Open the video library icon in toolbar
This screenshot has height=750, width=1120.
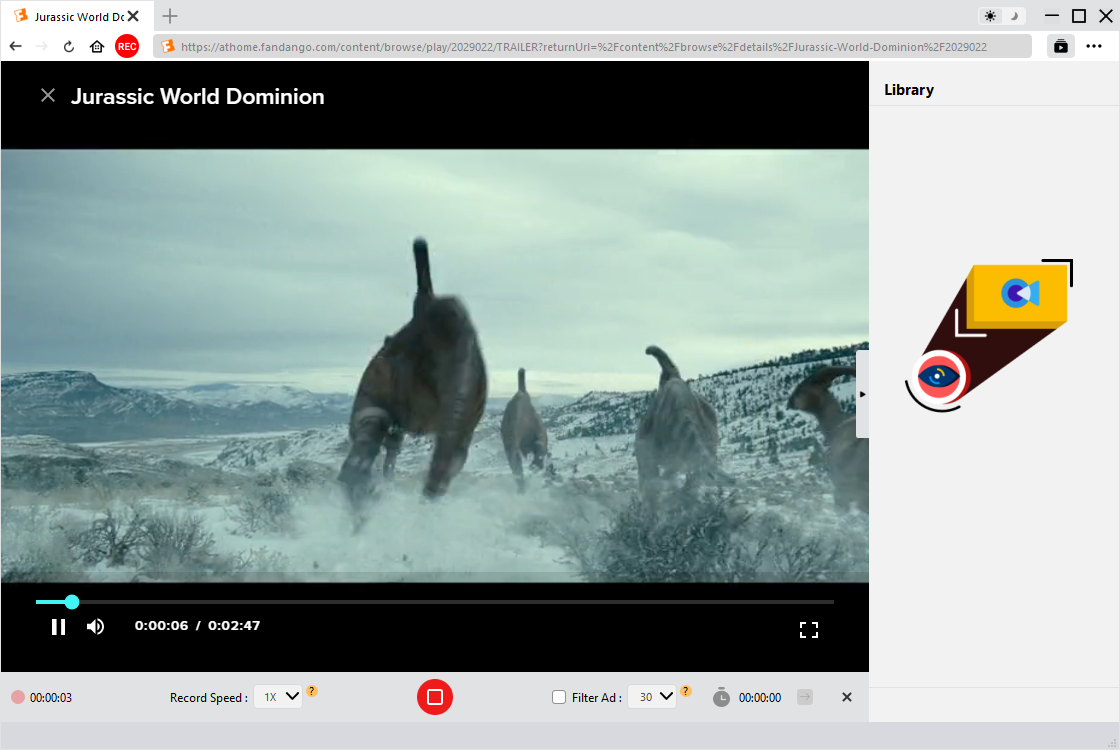pos(1060,46)
